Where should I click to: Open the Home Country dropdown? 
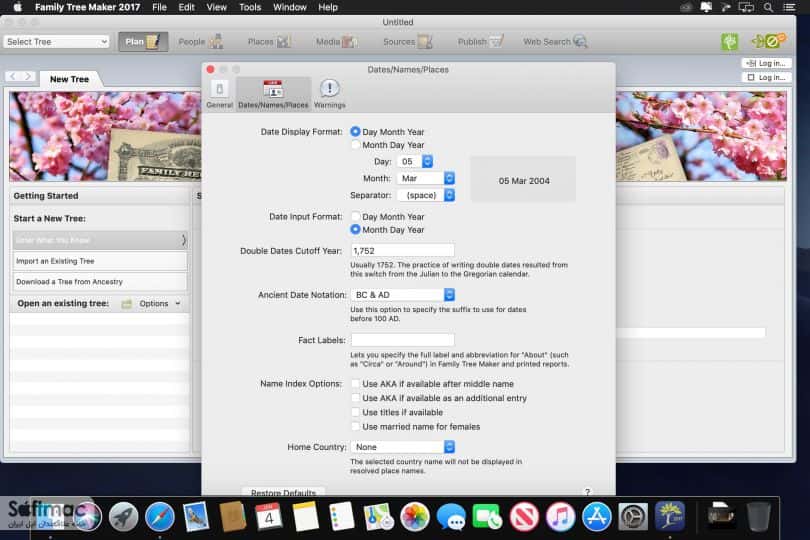pyautogui.click(x=403, y=447)
